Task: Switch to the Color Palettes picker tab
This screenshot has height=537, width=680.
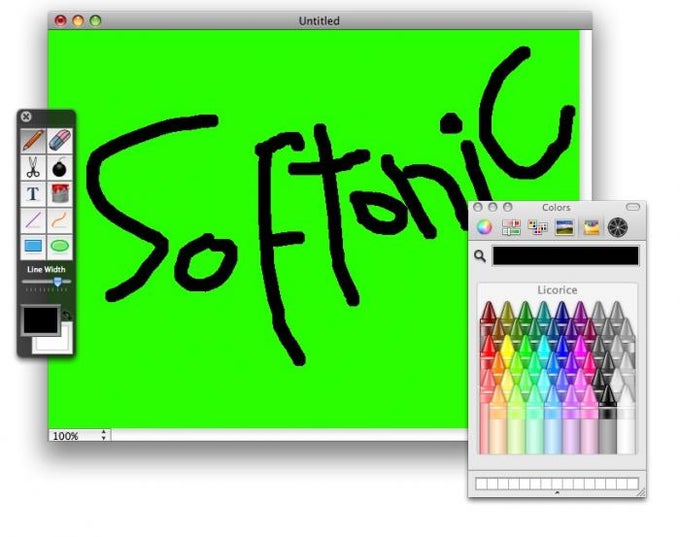Action: 538,227
